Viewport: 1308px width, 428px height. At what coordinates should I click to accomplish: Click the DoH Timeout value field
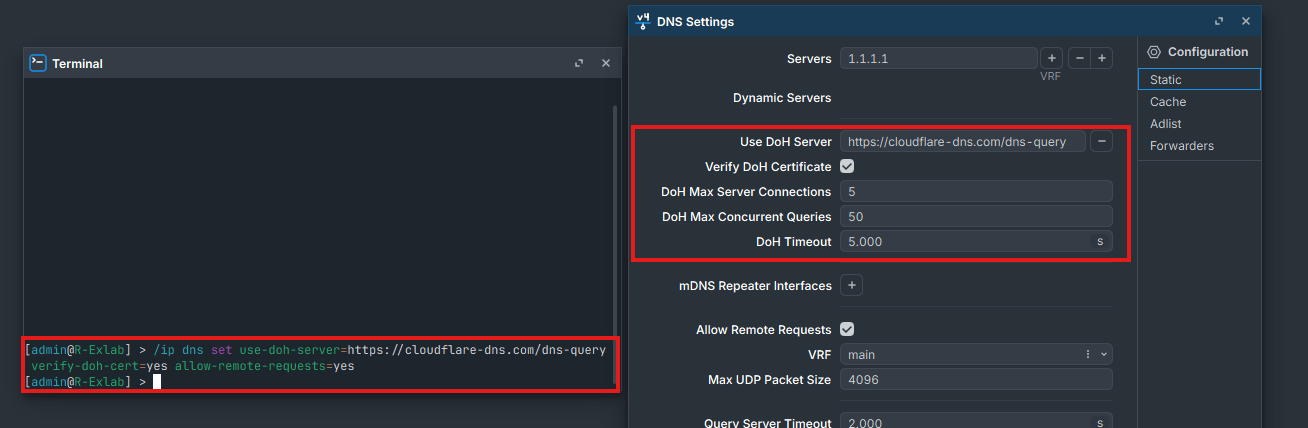pyautogui.click(x=964, y=242)
